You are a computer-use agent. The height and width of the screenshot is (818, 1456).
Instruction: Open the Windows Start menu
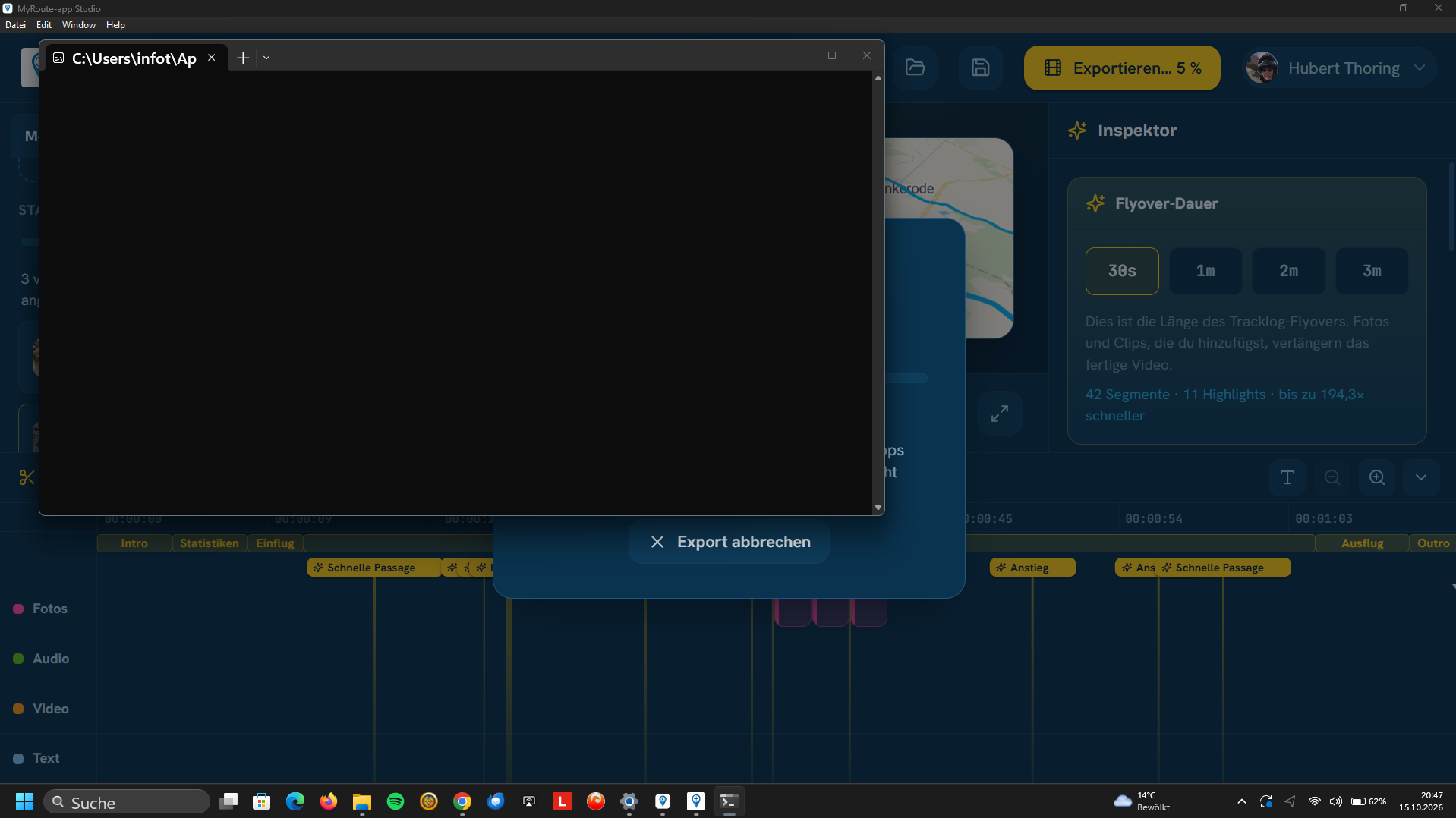pyautogui.click(x=24, y=801)
